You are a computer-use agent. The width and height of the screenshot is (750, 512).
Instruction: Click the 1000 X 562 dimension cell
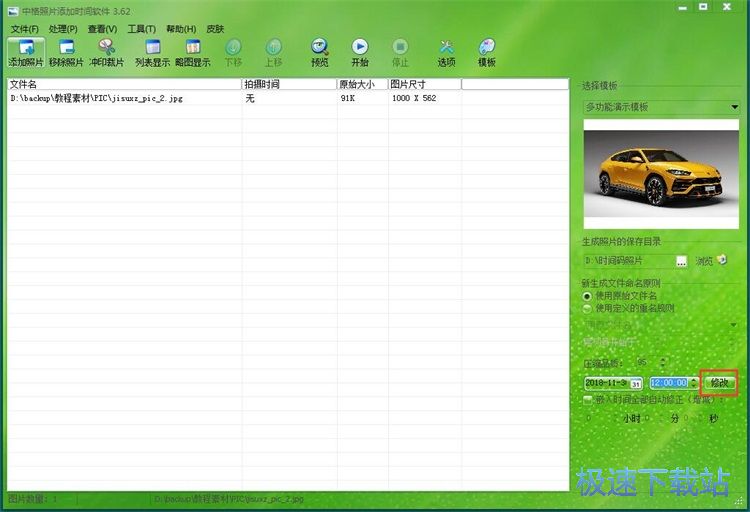click(414, 98)
